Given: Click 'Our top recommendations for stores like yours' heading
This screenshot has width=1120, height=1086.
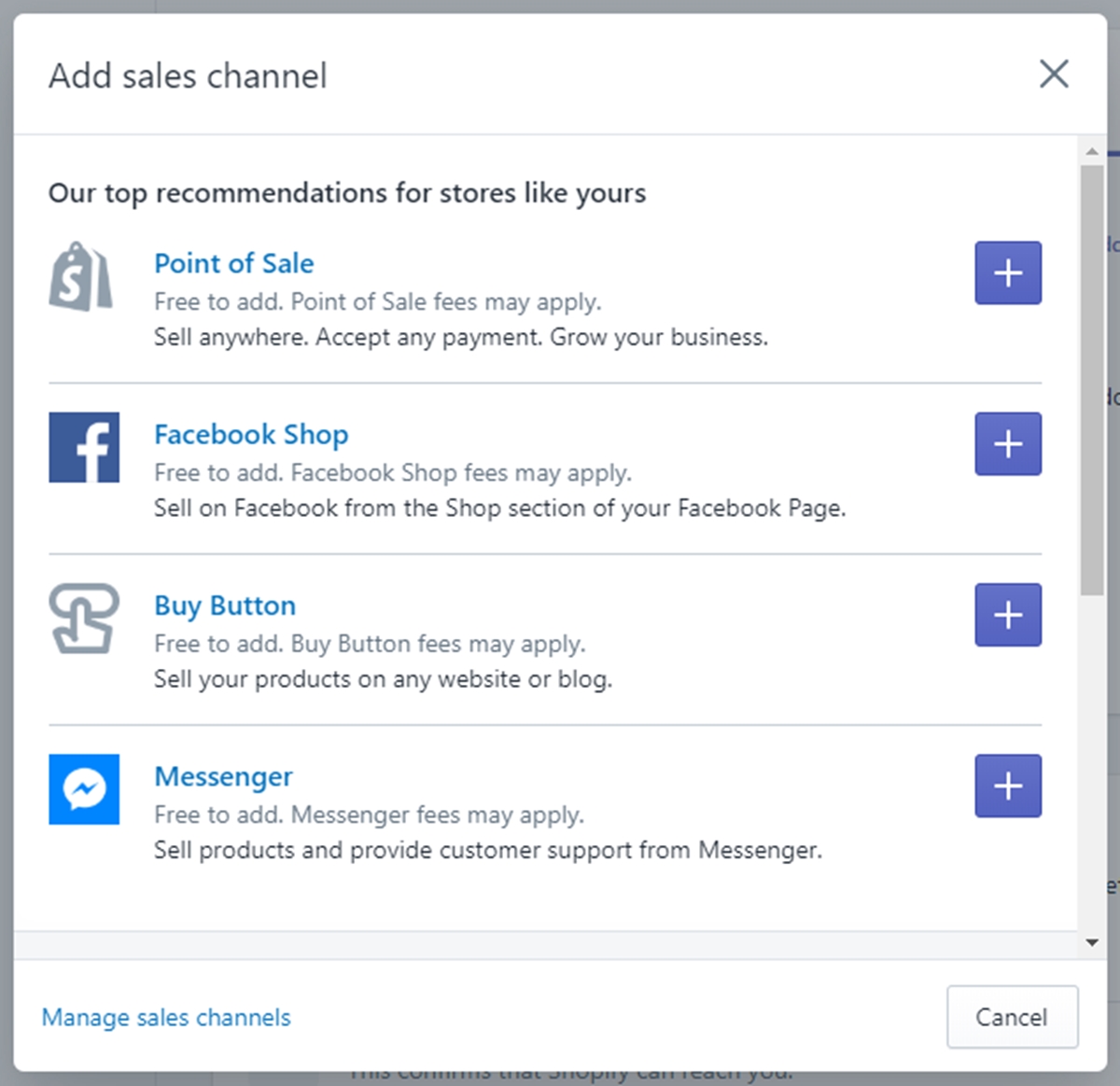Looking at the screenshot, I should 347,193.
